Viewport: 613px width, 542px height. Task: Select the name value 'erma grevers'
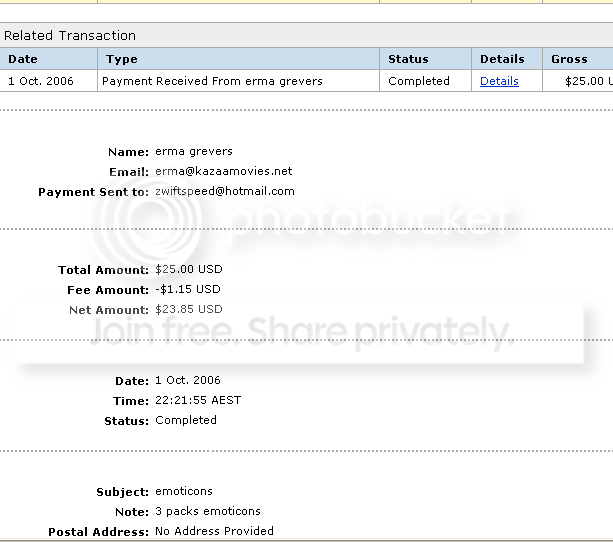194,151
